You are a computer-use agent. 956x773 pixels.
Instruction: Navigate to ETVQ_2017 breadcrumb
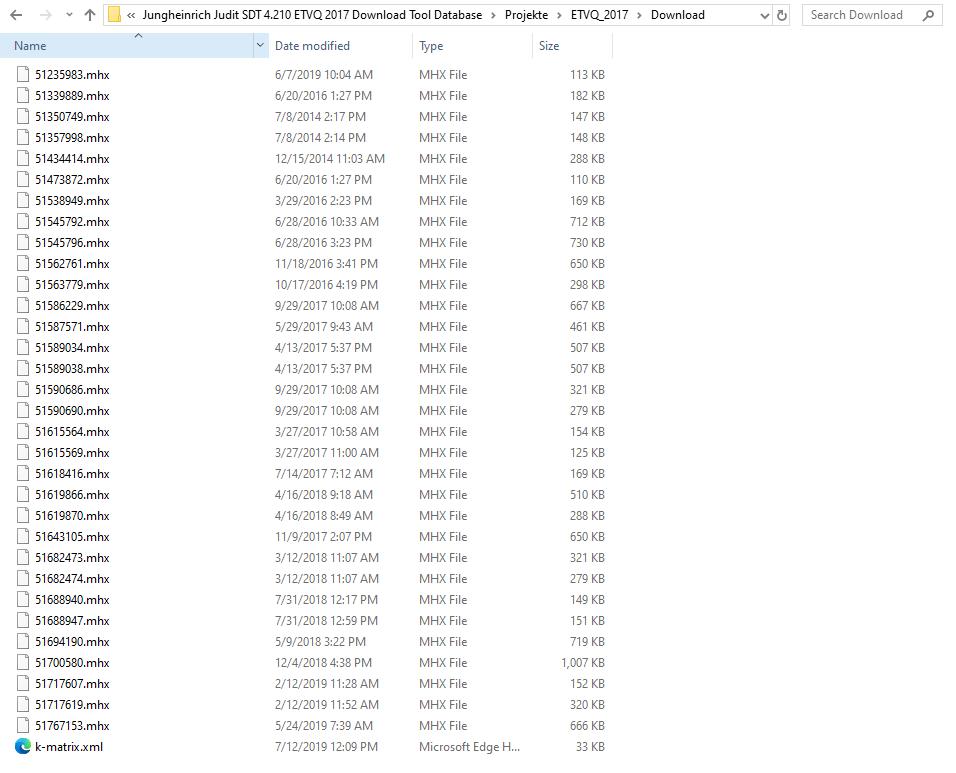click(x=599, y=15)
